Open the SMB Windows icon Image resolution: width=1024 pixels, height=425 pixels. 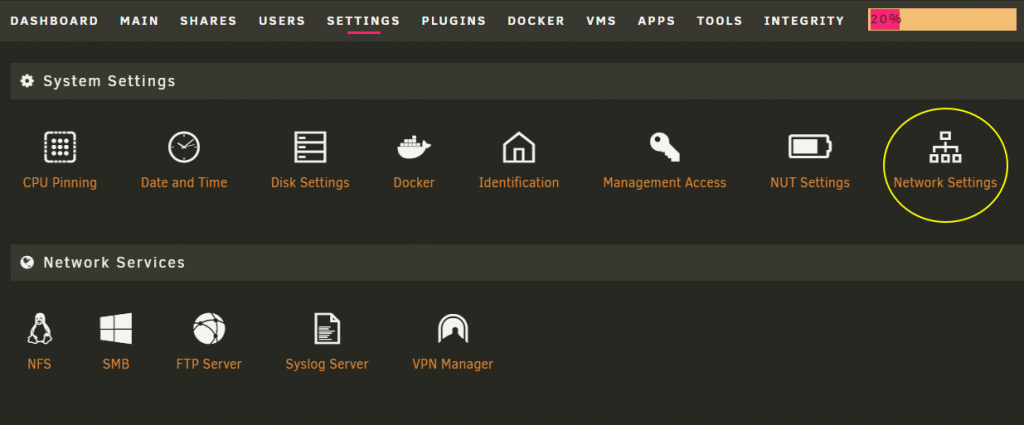[x=116, y=328]
